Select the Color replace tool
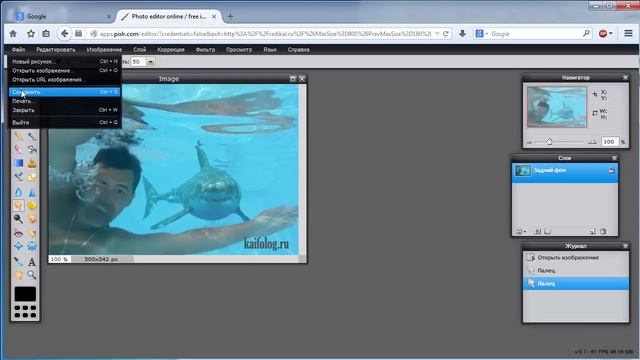Viewport: 640px width, 360px height. point(18,177)
